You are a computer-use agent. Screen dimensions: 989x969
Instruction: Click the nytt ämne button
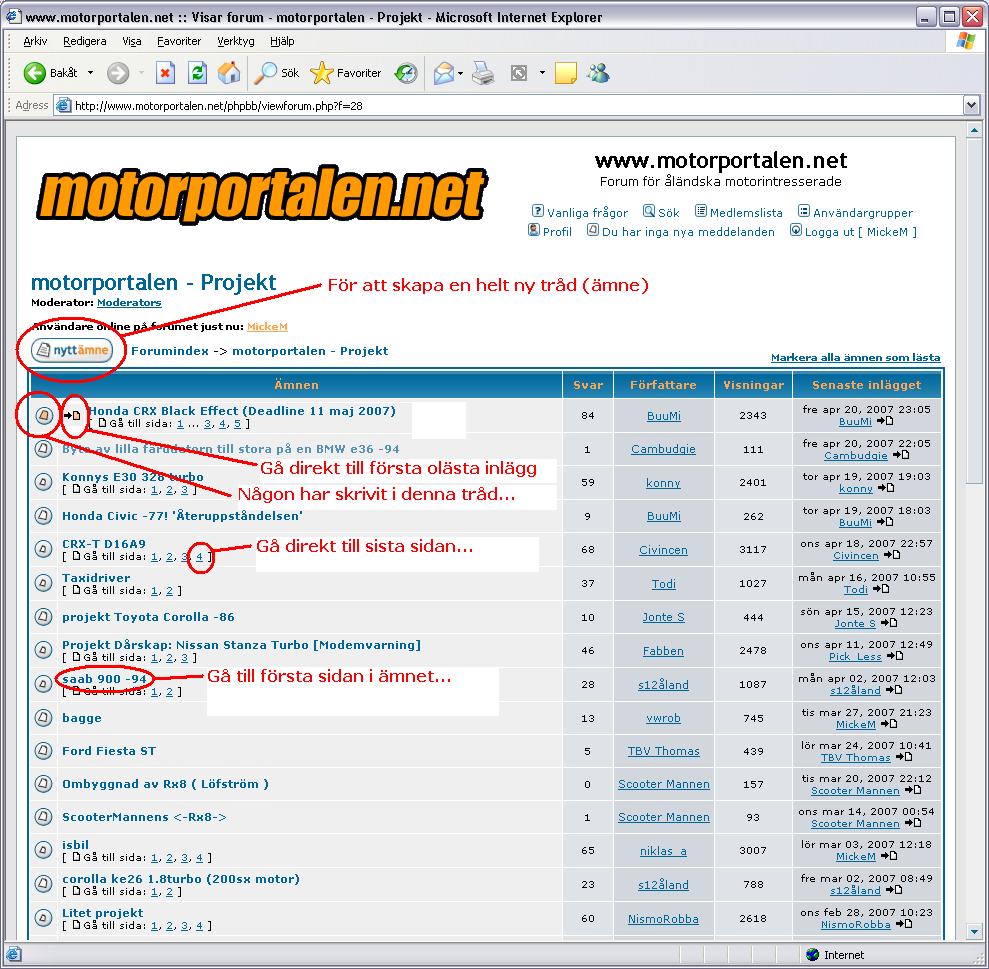(x=73, y=350)
